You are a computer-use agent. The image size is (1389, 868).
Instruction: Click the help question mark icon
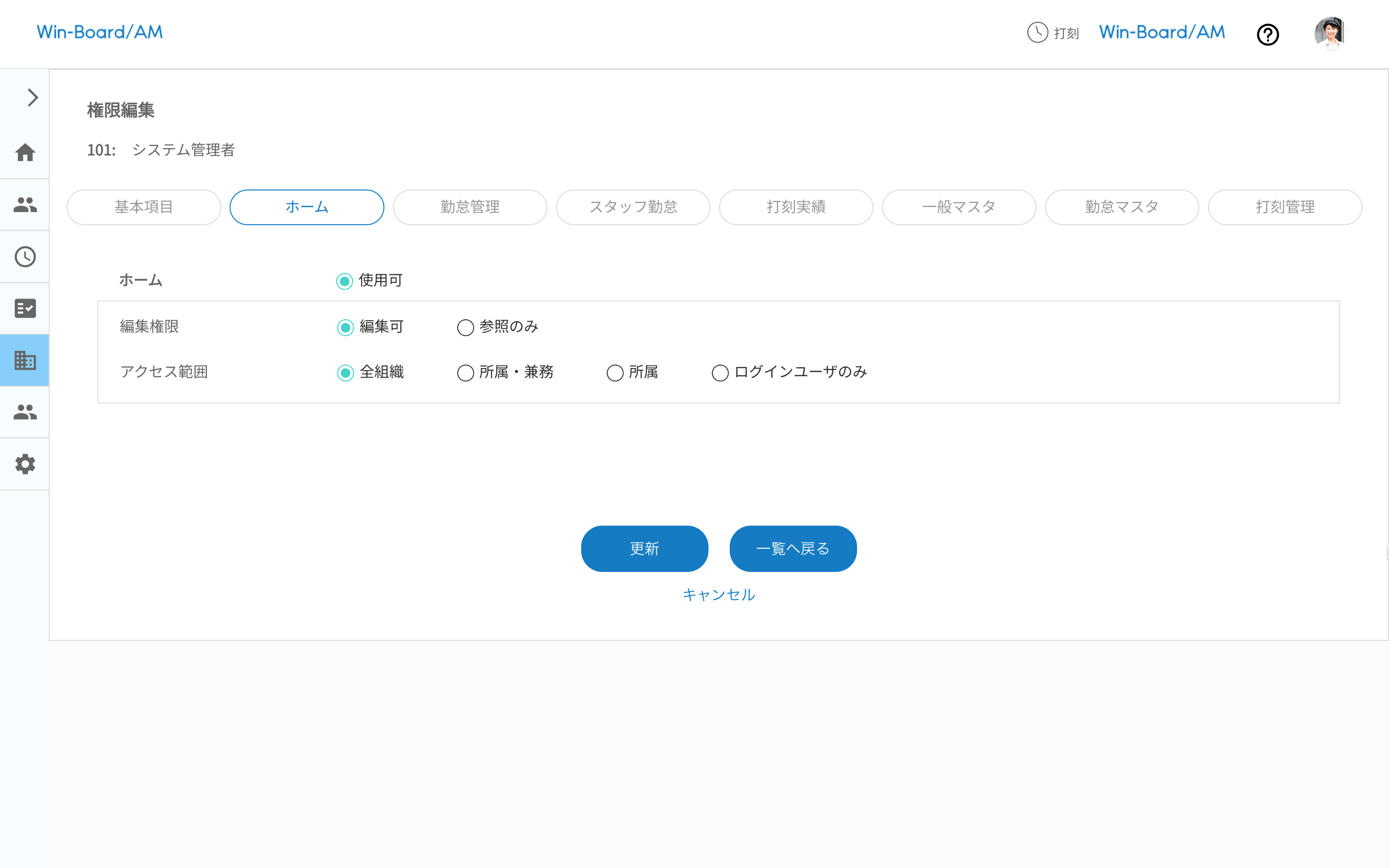click(1267, 34)
